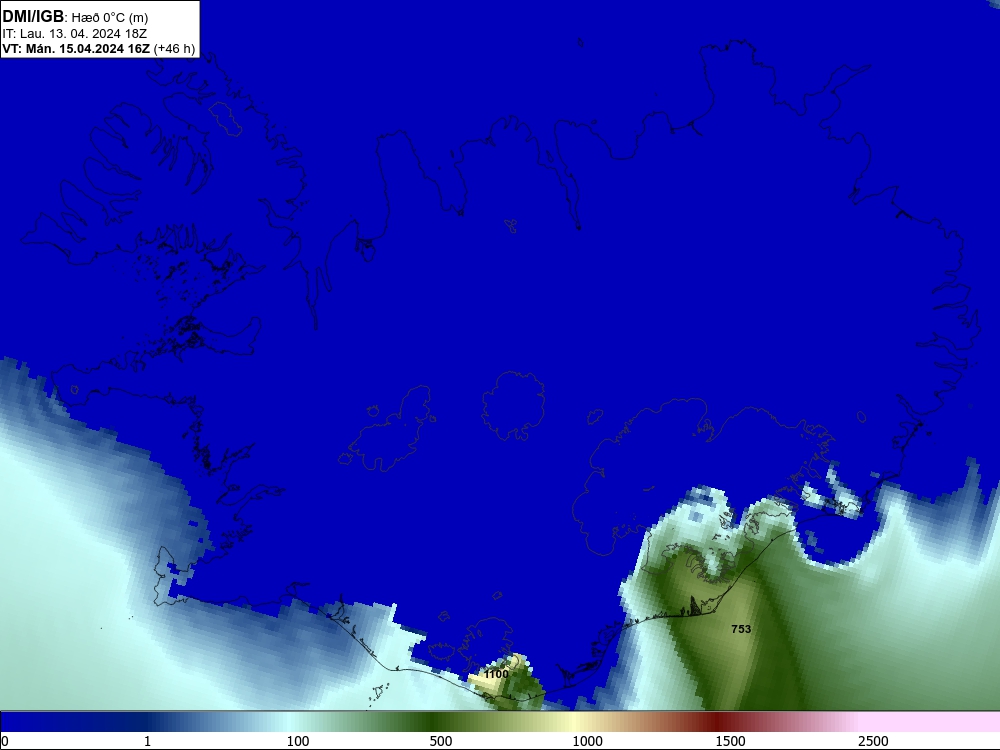Click the 500 tick on the color scale
The width and height of the screenshot is (1000, 750).
pos(441,741)
